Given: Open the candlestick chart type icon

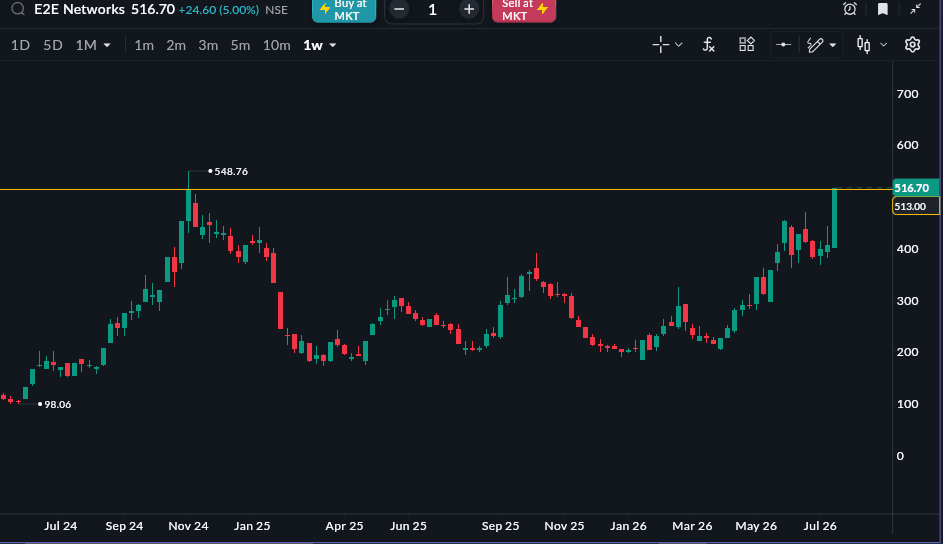Looking at the screenshot, I should [864, 45].
